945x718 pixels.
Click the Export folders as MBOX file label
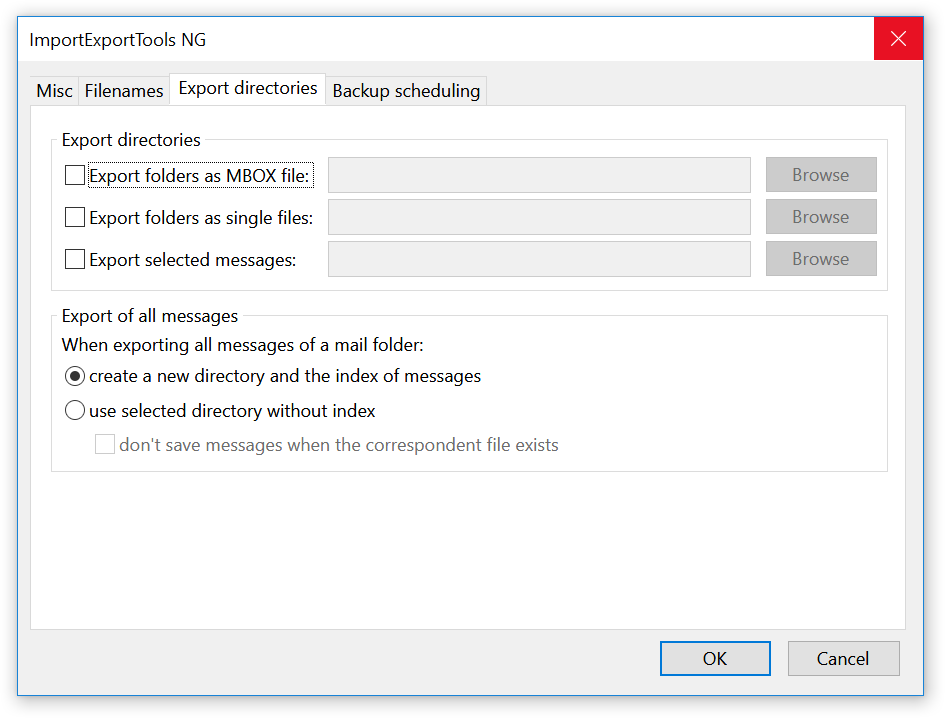[x=199, y=175]
